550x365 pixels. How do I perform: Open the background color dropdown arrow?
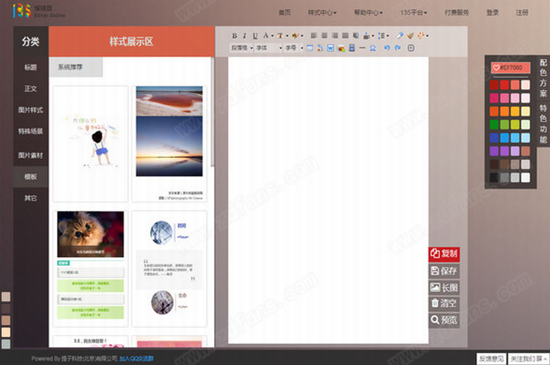click(302, 36)
